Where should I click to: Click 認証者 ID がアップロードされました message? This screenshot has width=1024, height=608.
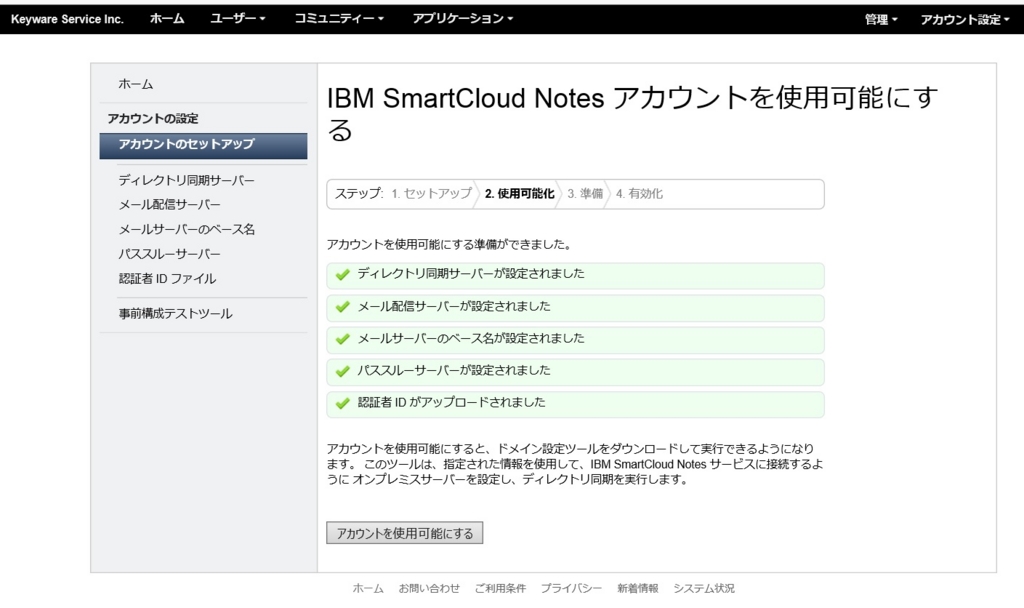[451, 402]
